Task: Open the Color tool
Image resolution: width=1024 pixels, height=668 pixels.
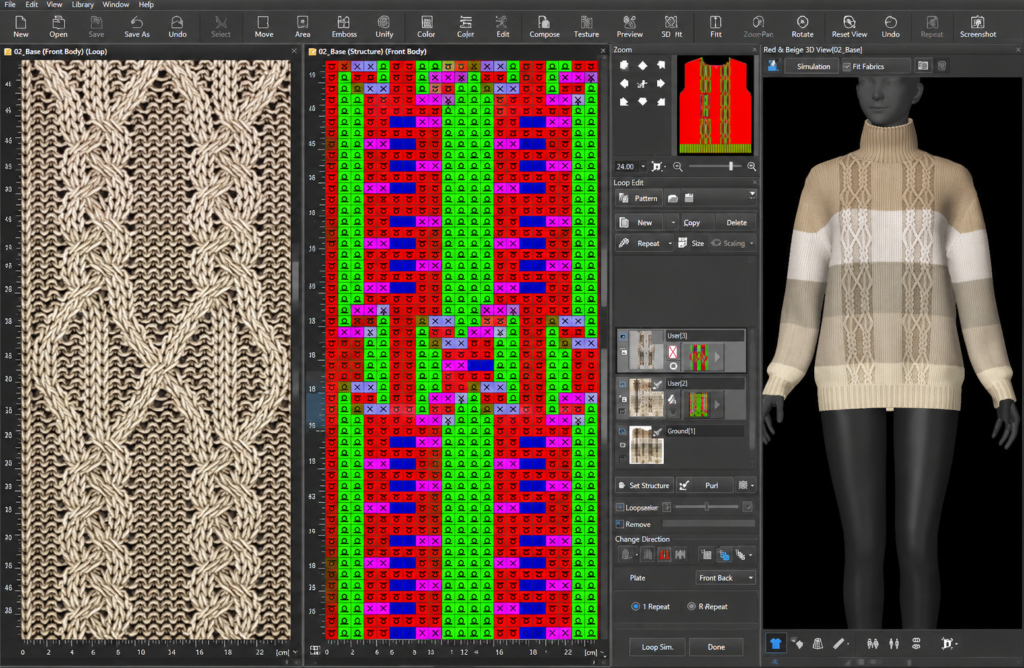Action: coord(426,27)
